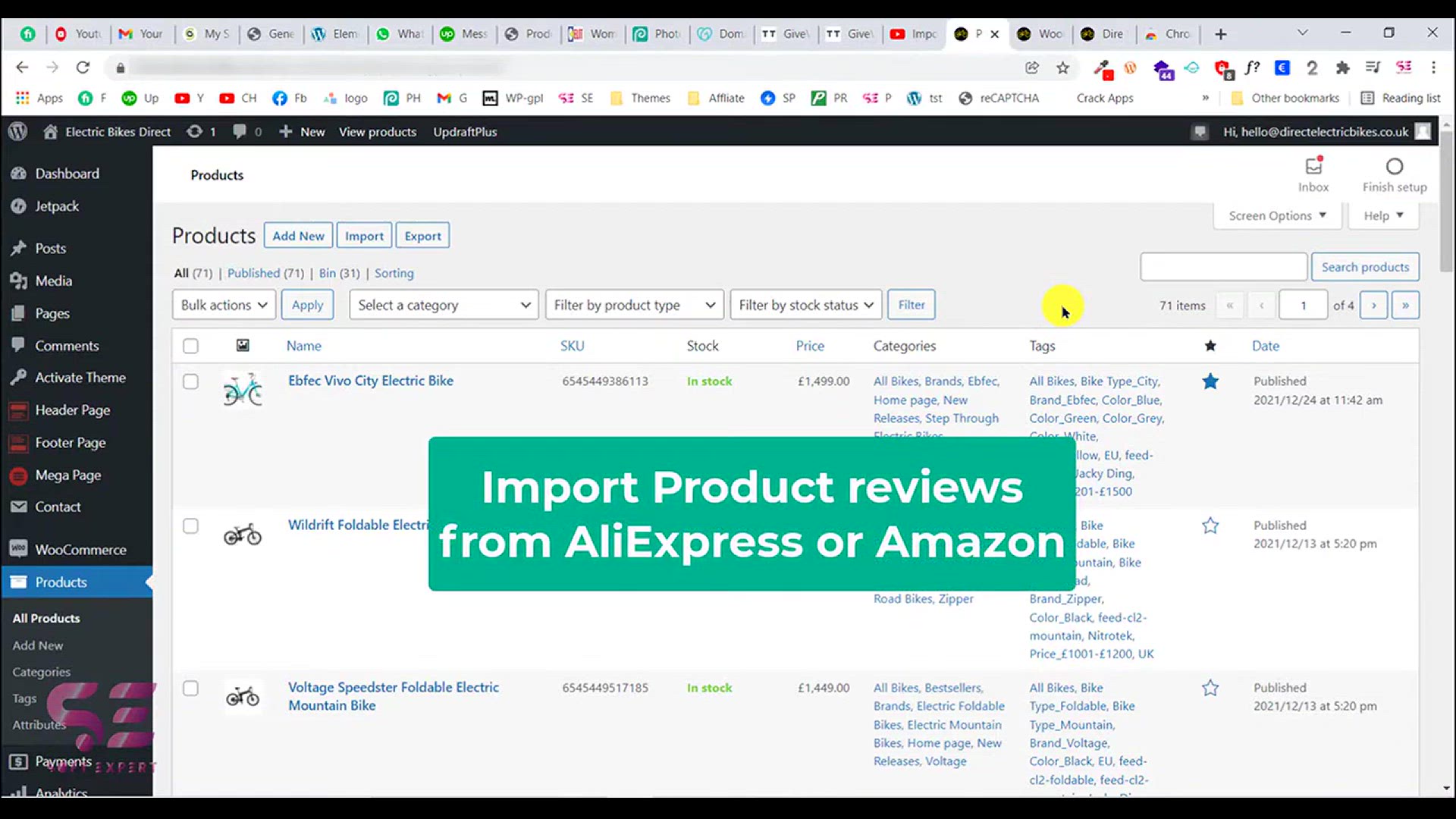Go to the next products page

click(1373, 305)
